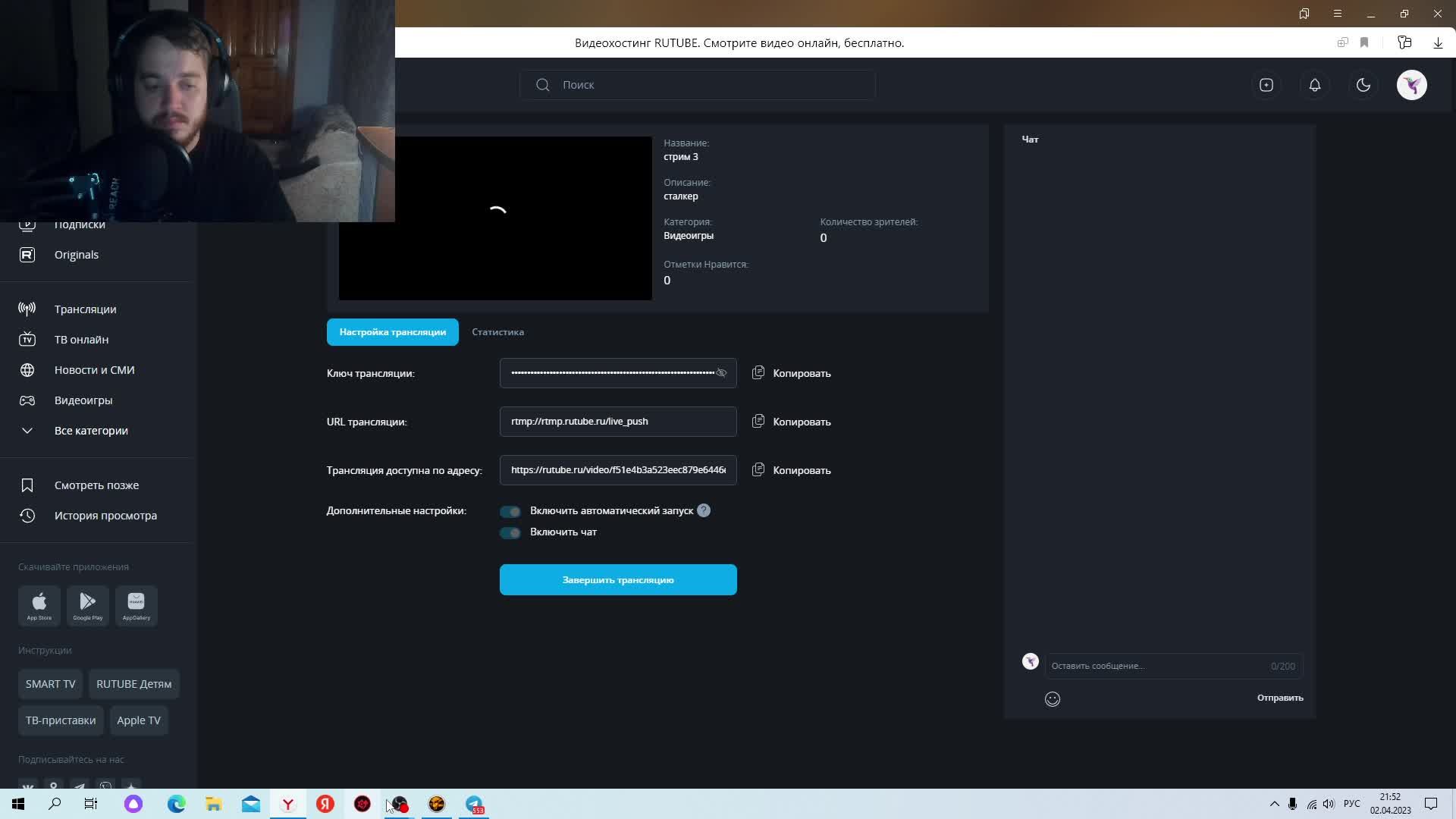Open App Store download icon
The width and height of the screenshot is (1456, 819).
tap(39, 605)
